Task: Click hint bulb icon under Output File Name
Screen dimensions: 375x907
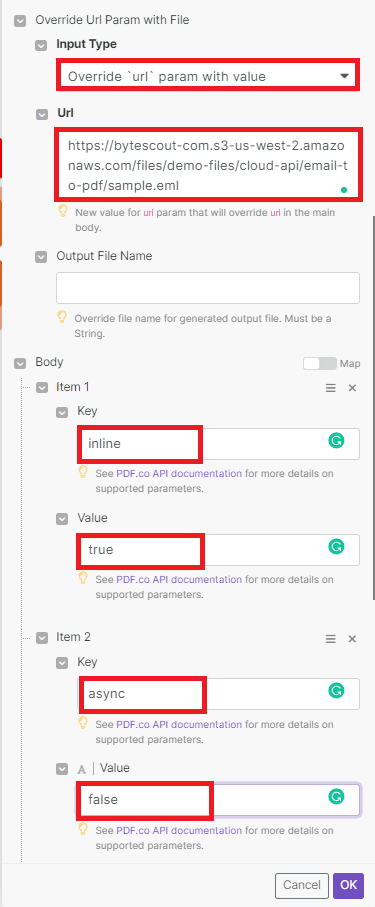Action: pyautogui.click(x=62, y=318)
